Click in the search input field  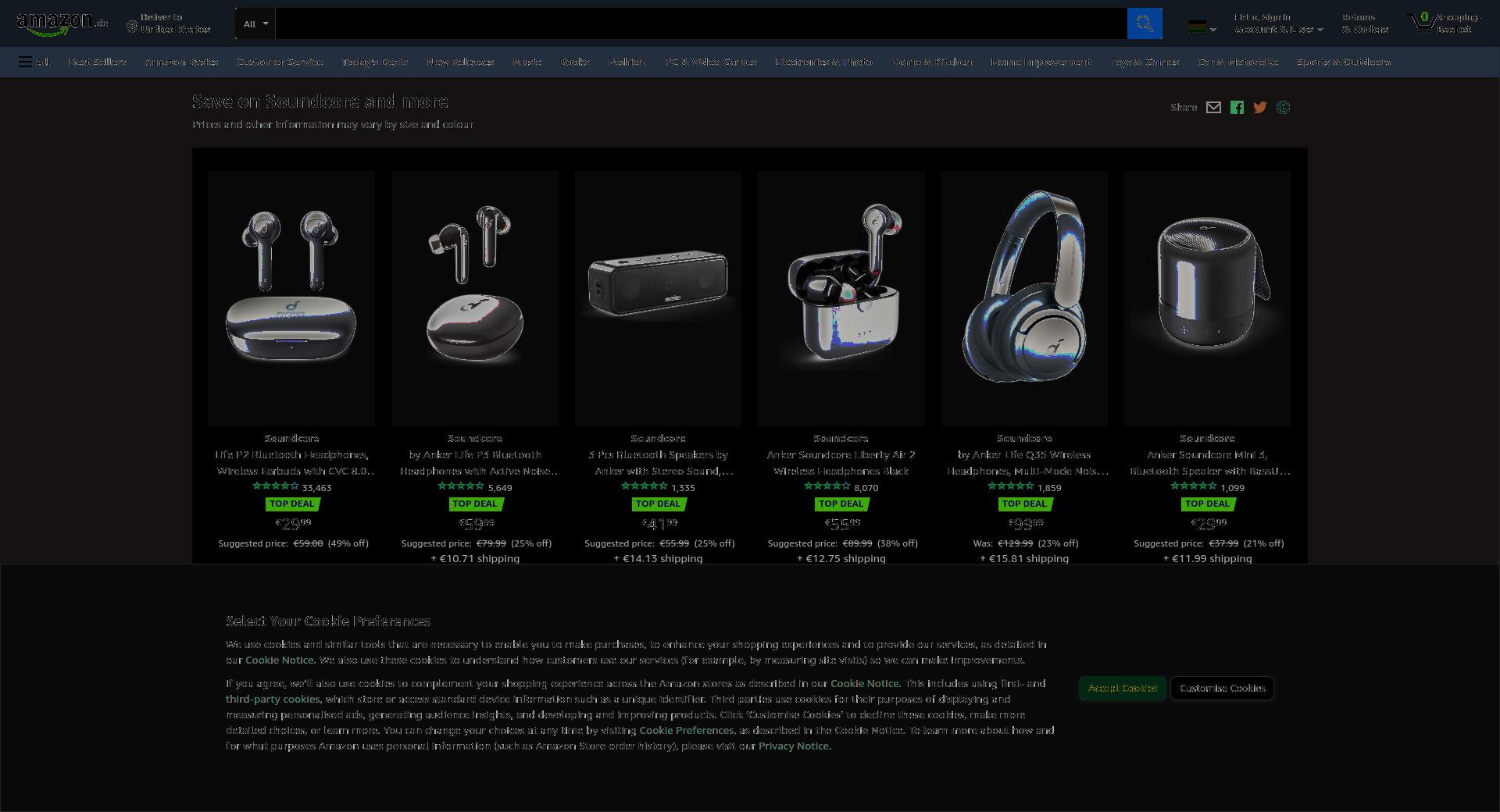click(x=702, y=23)
